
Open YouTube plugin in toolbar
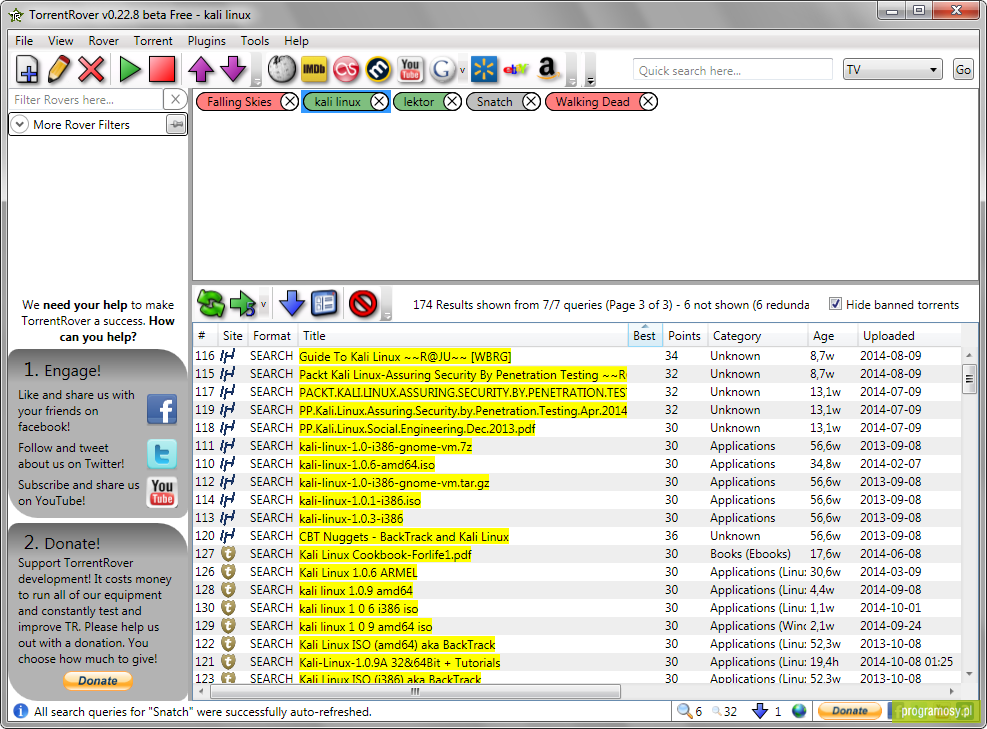pos(410,69)
